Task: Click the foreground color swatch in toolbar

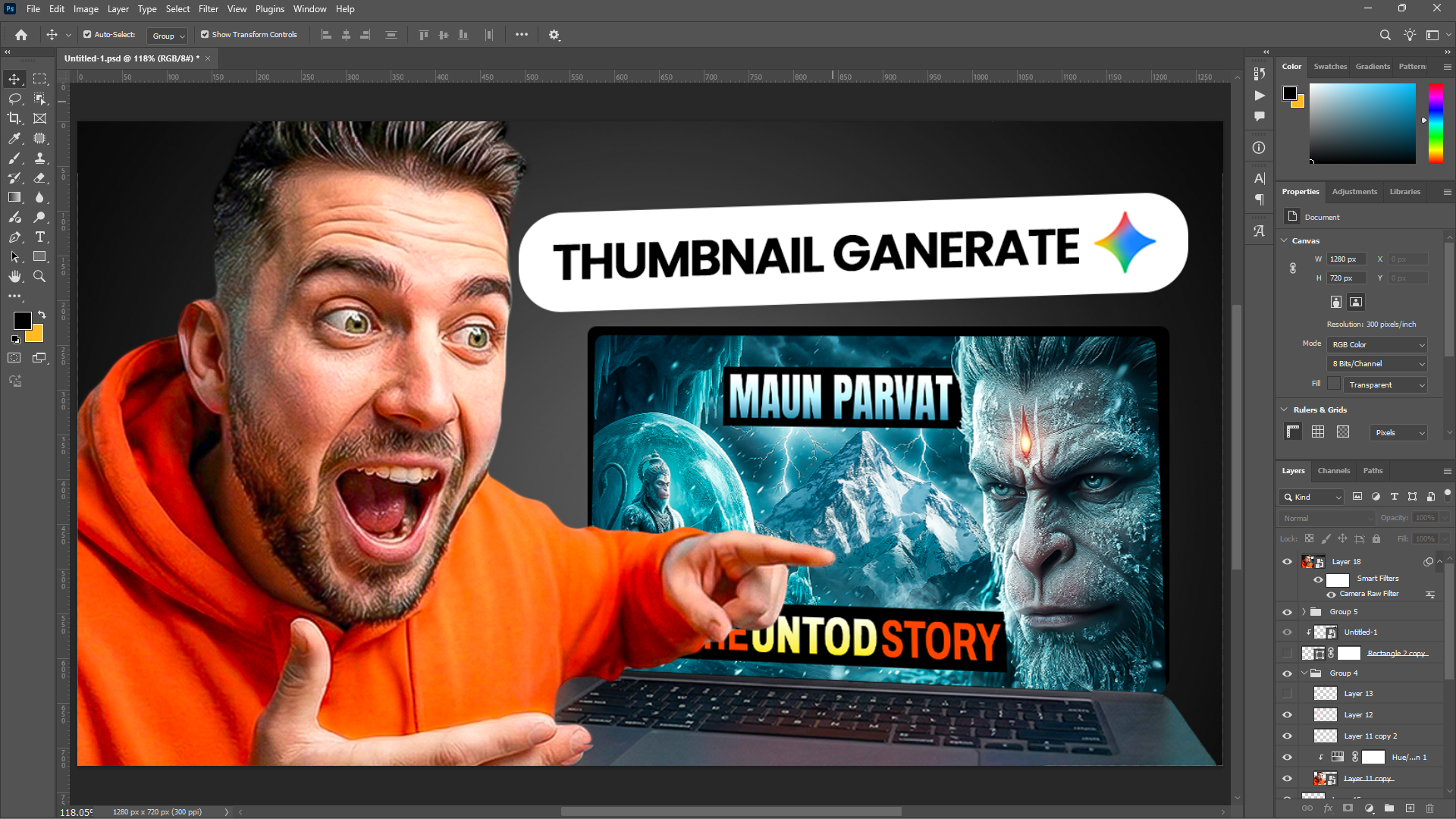Action: pos(22,321)
